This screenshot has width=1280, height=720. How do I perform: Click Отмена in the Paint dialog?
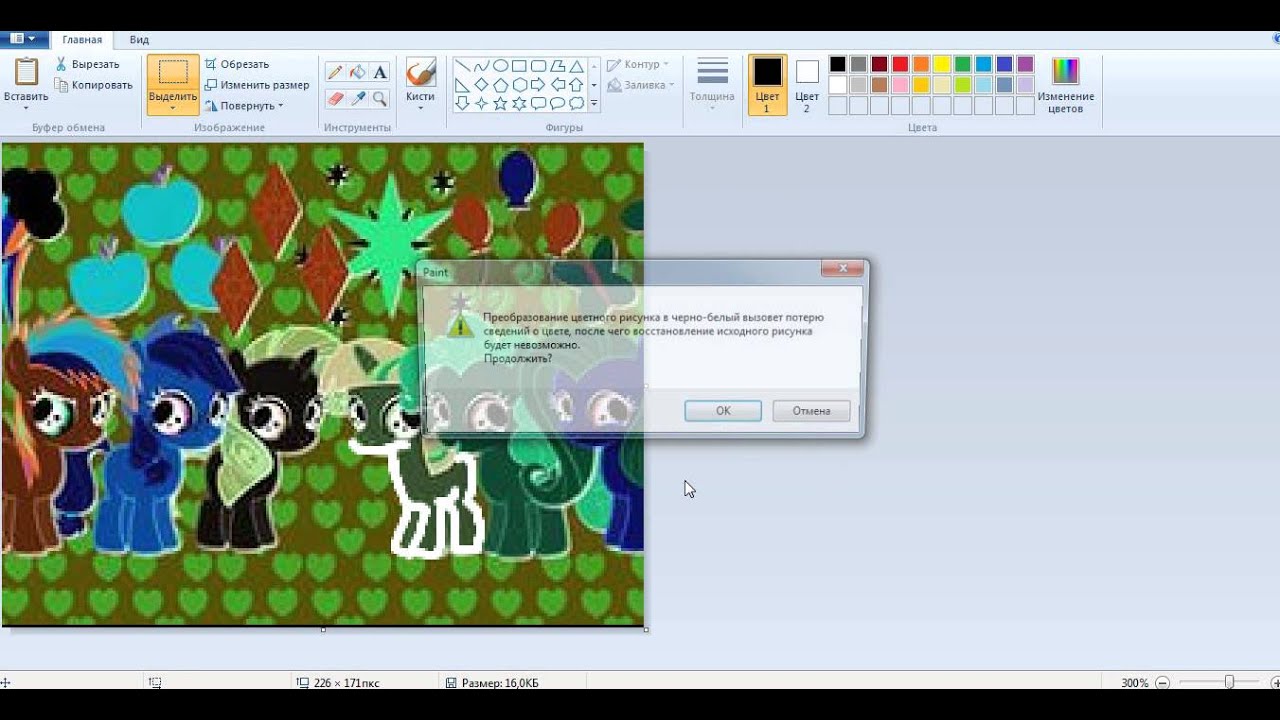pyautogui.click(x=811, y=411)
